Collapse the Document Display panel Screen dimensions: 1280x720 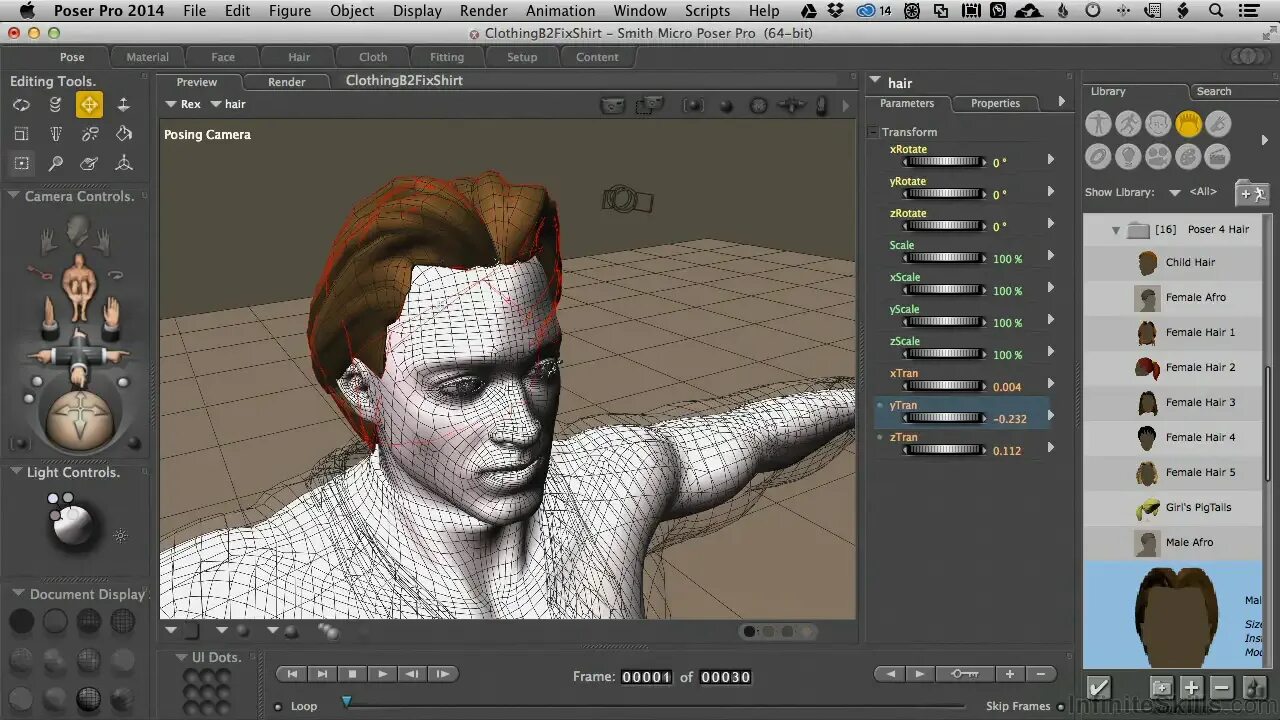(x=17, y=594)
